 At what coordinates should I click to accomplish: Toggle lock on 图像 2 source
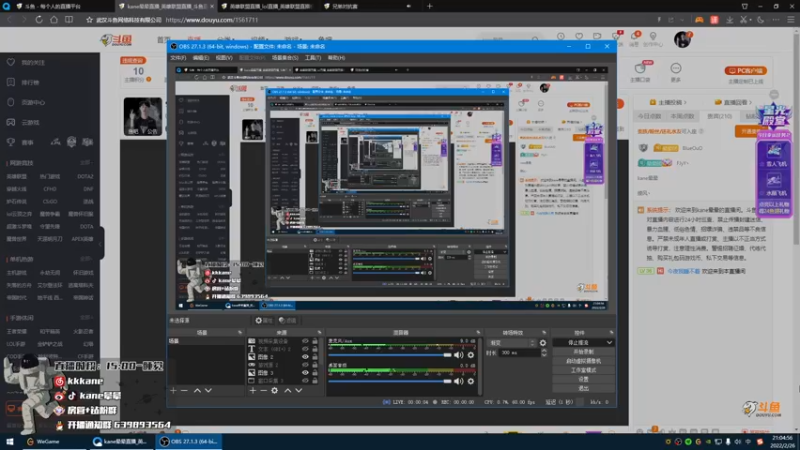[315, 357]
